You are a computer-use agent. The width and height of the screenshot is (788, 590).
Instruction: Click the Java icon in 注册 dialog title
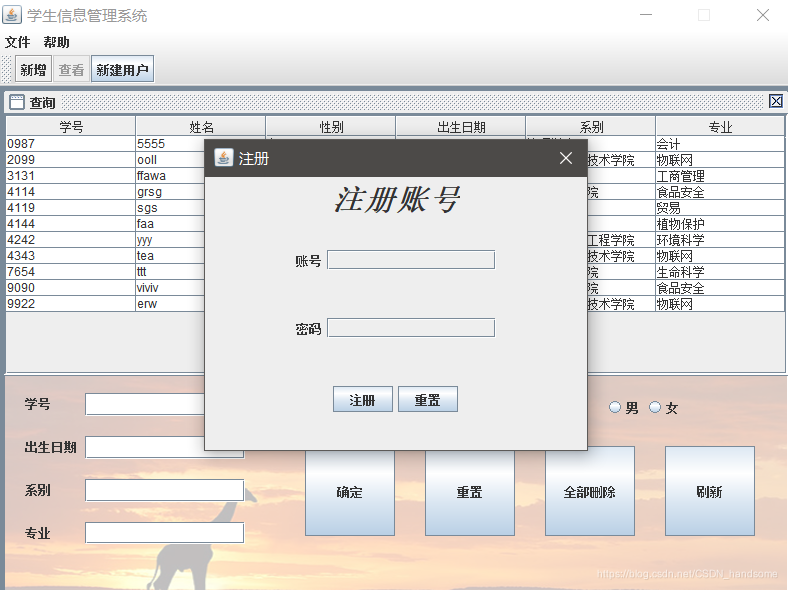[224, 158]
